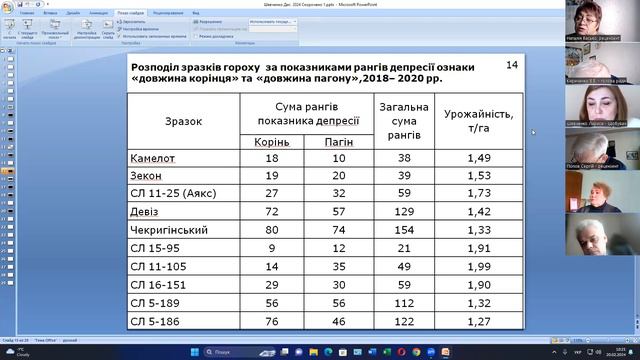This screenshot has height=360, width=640.
Task: Open slide show setup settings
Action: (87, 29)
